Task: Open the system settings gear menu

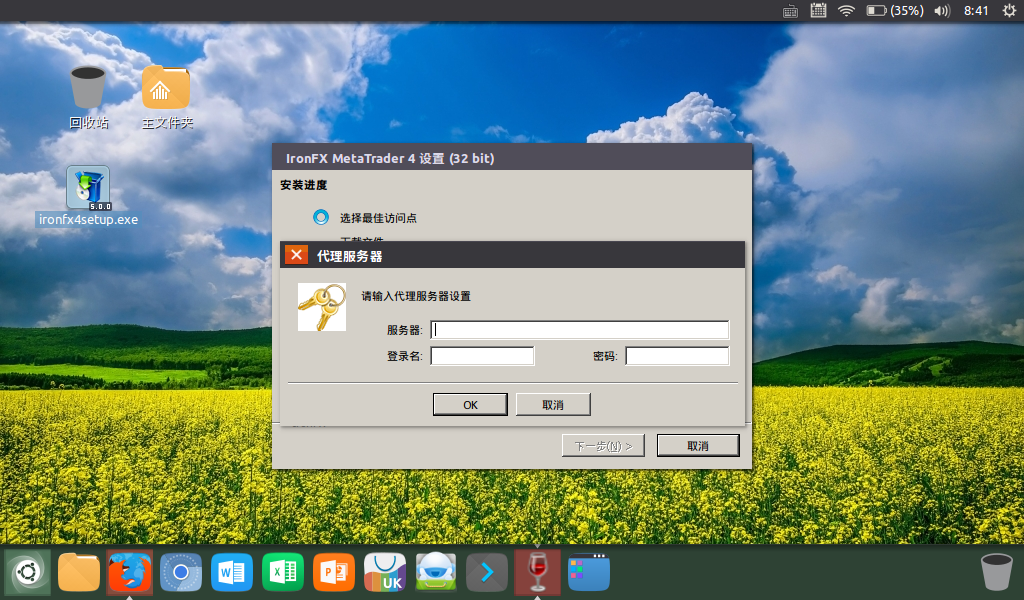Action: (1009, 10)
